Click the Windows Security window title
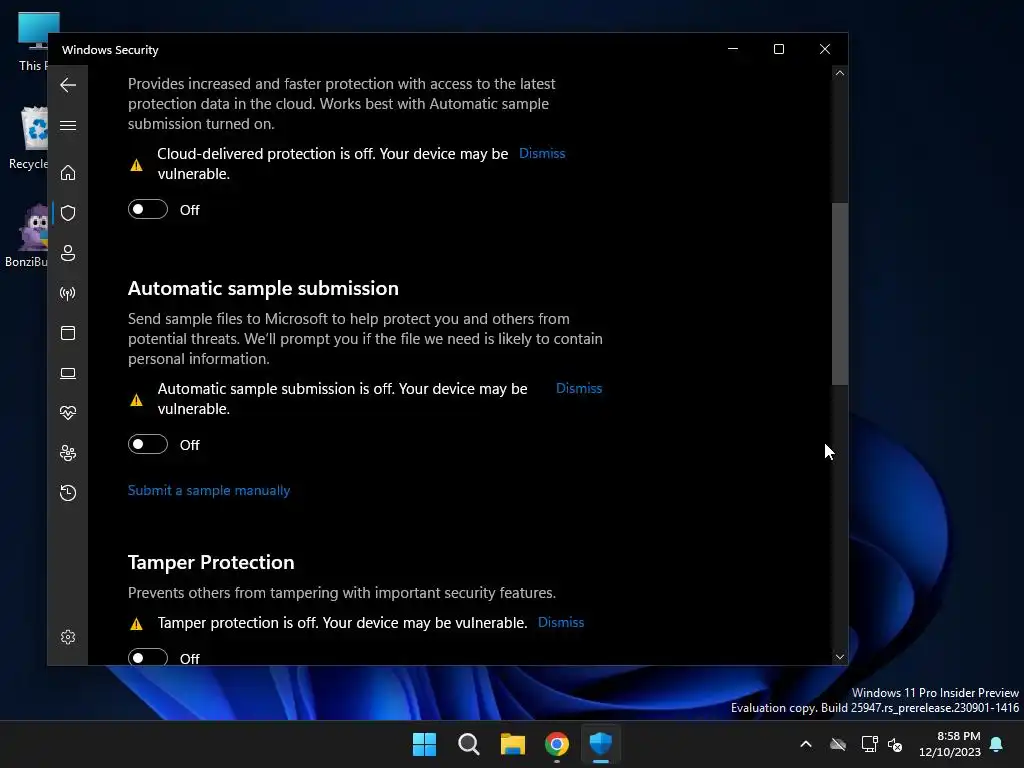Screen dimensions: 1024x768 (110, 50)
